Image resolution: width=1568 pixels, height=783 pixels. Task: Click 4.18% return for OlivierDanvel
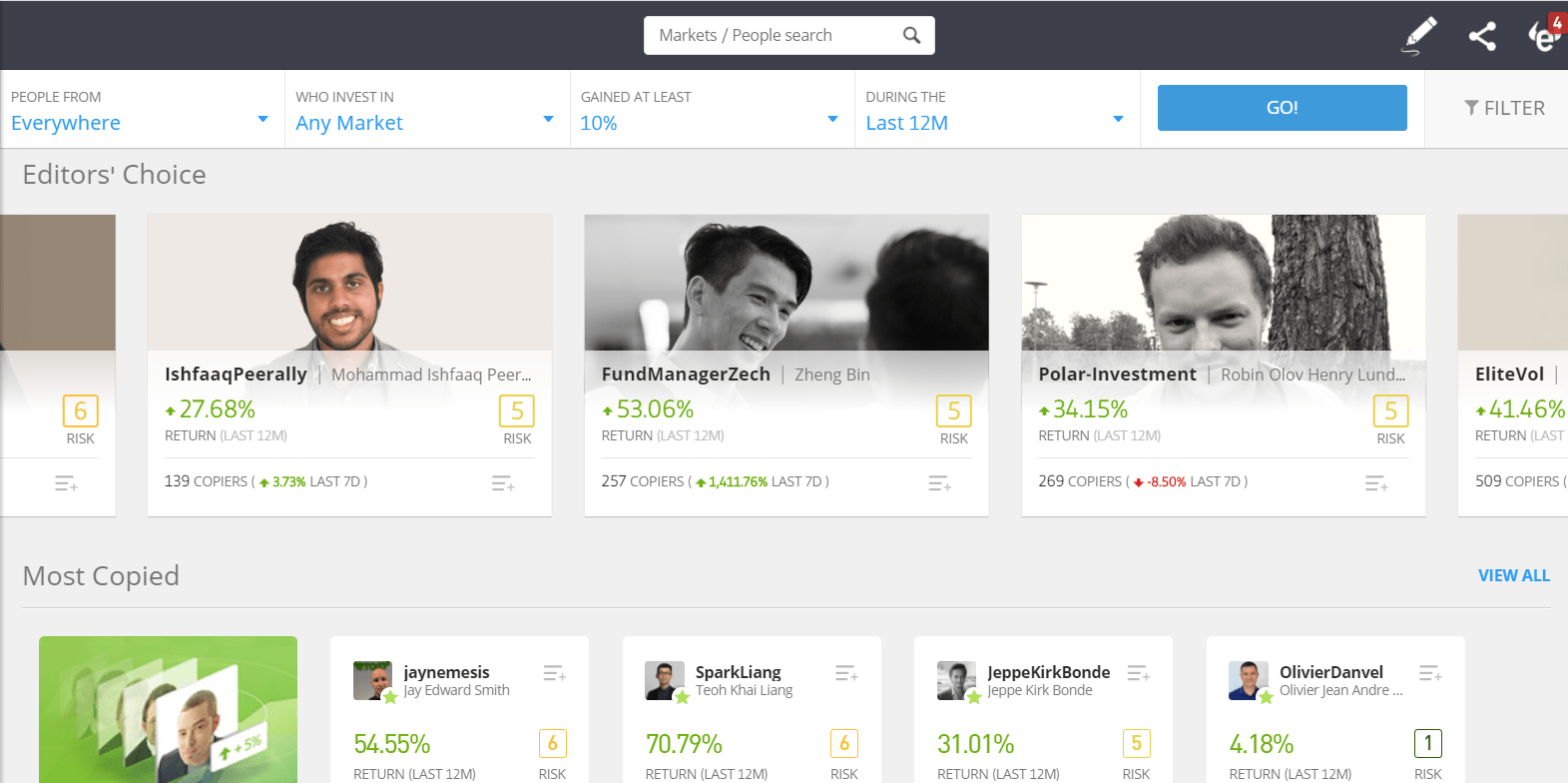click(x=1262, y=744)
